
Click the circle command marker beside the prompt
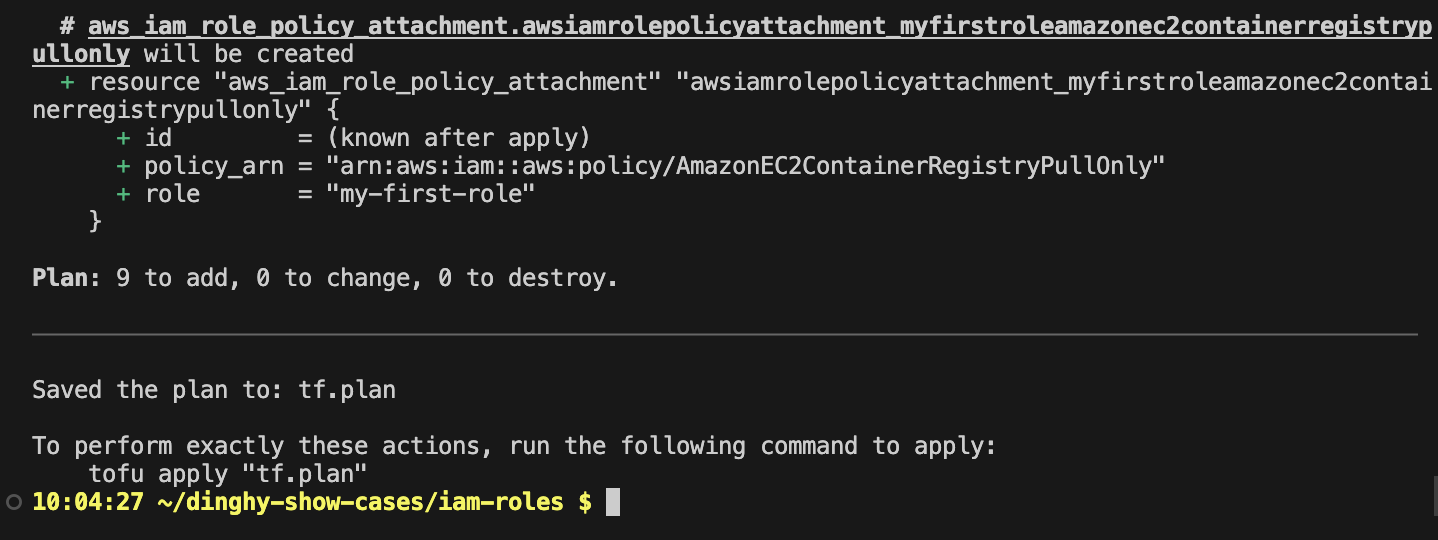pos(12,501)
